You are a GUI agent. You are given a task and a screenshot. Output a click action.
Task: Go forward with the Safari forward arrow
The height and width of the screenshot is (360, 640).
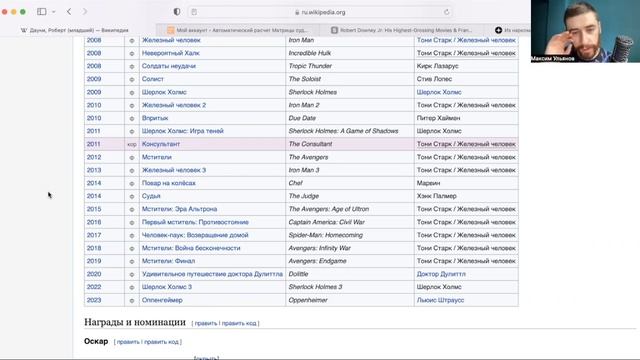[84, 12]
